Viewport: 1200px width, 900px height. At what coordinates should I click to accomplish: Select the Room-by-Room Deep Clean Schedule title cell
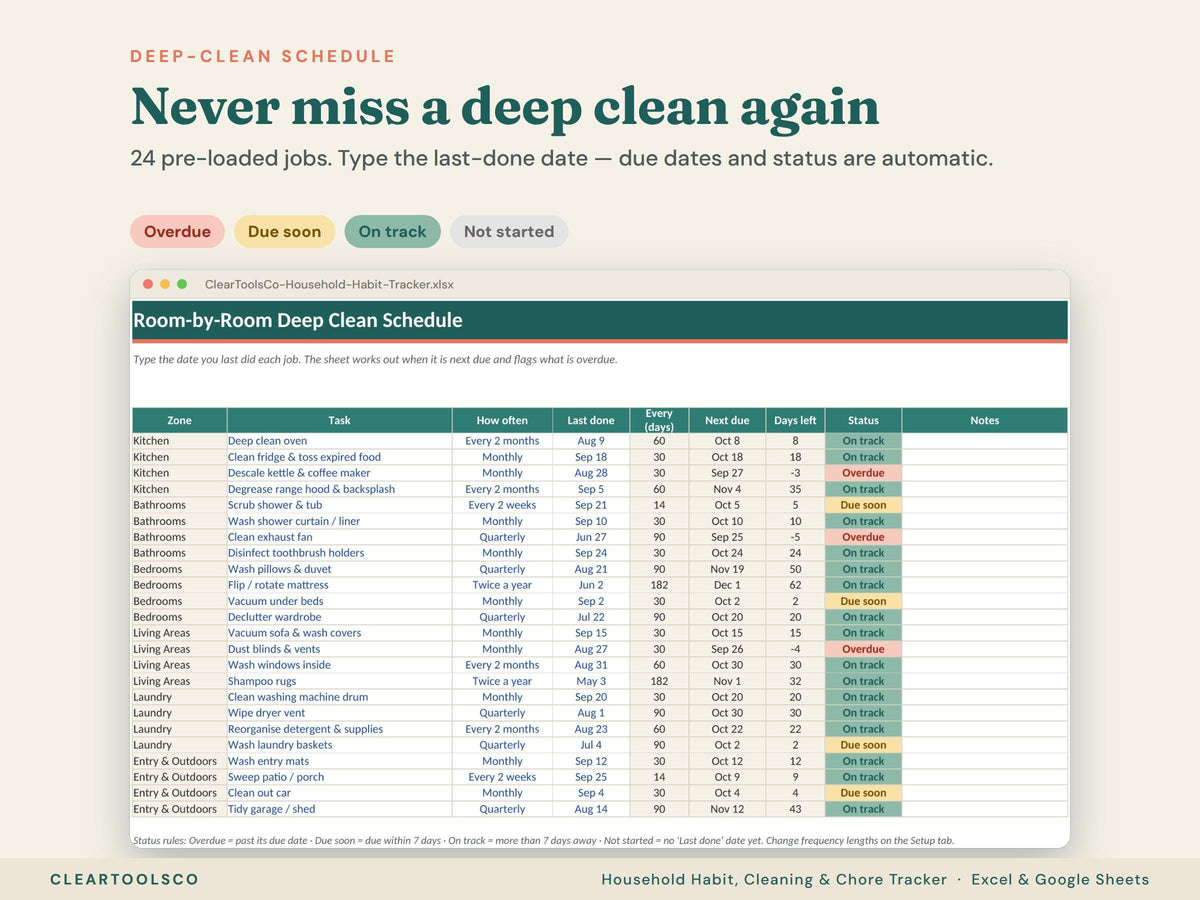[600, 320]
